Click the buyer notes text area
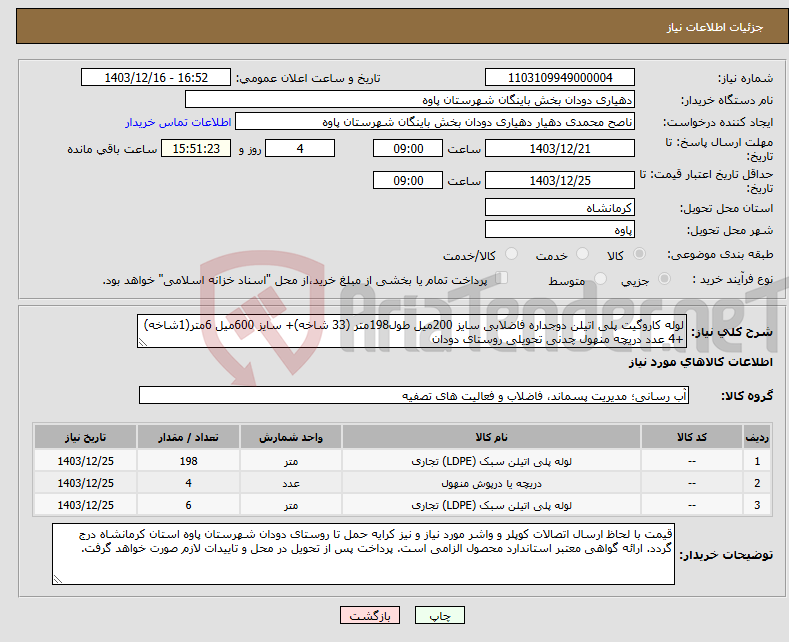This screenshot has height=642, width=789. coord(363,554)
